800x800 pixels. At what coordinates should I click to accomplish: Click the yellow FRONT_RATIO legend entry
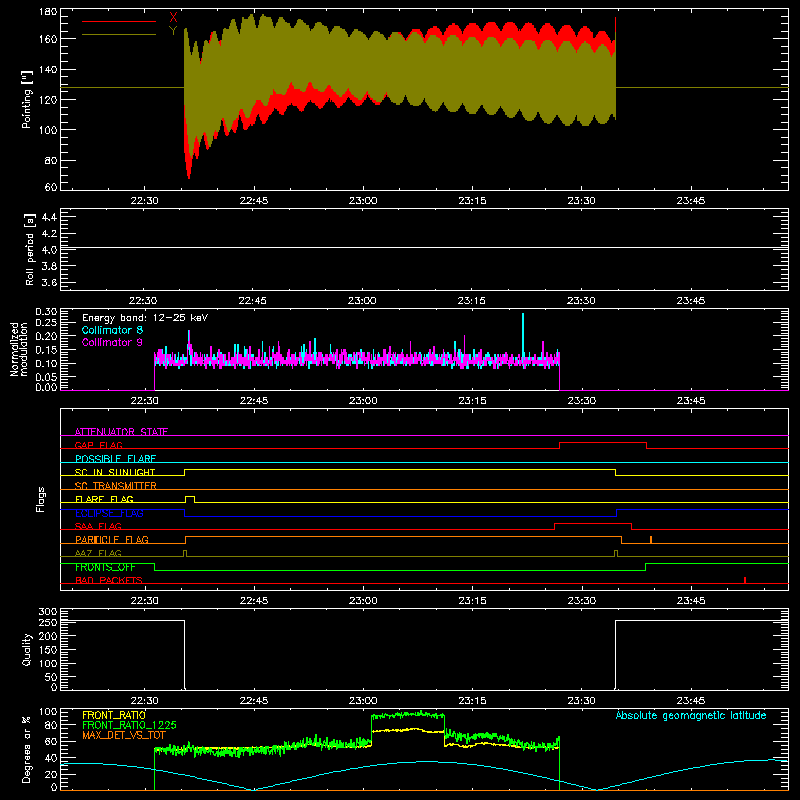[114, 715]
